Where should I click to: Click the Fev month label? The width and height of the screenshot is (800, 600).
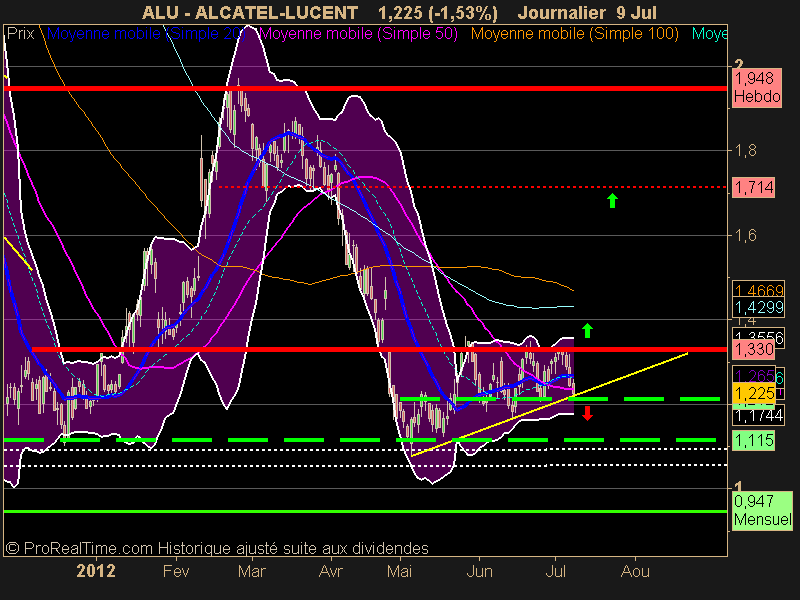(176, 571)
